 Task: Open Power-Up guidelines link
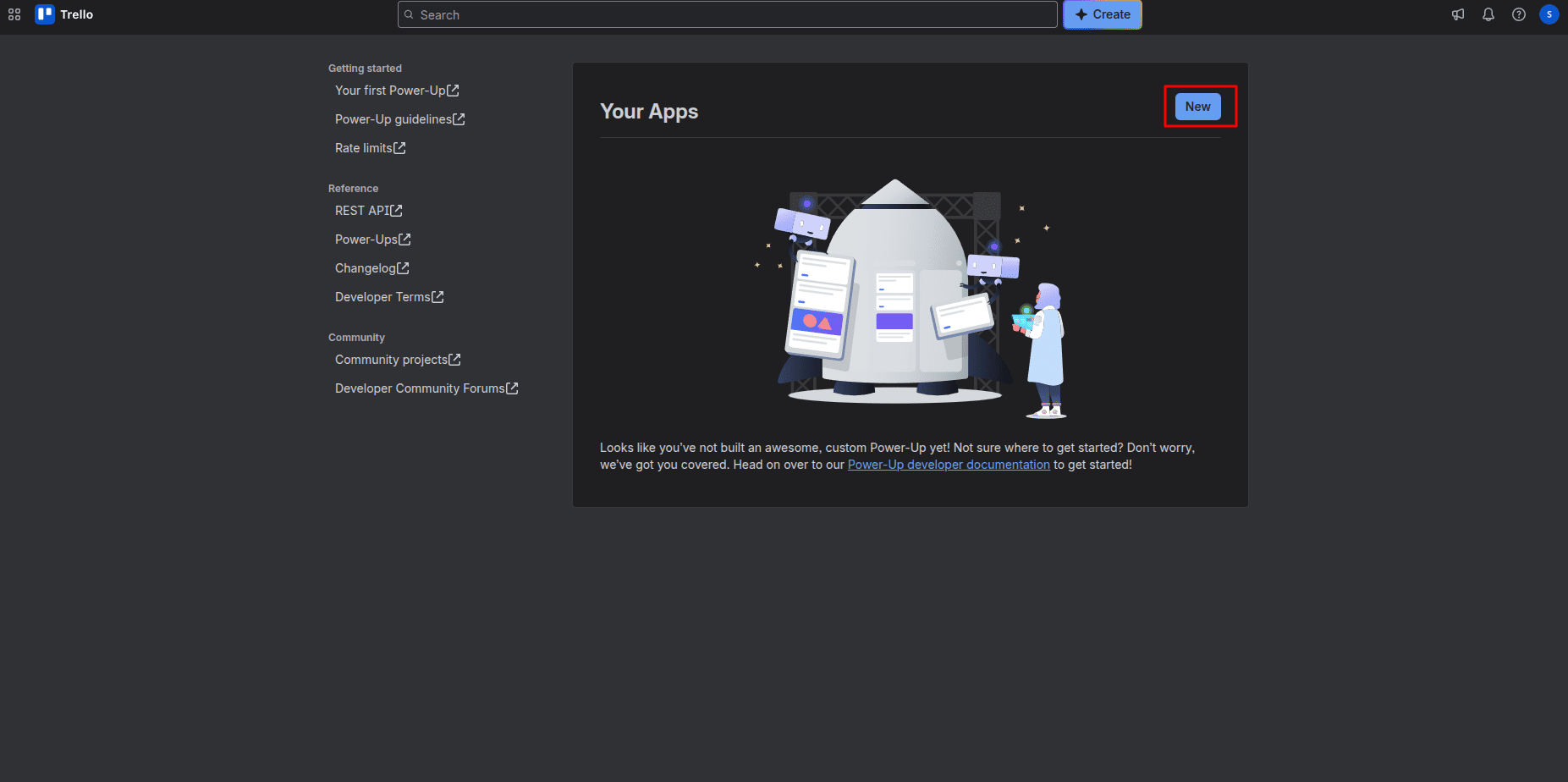coord(400,119)
